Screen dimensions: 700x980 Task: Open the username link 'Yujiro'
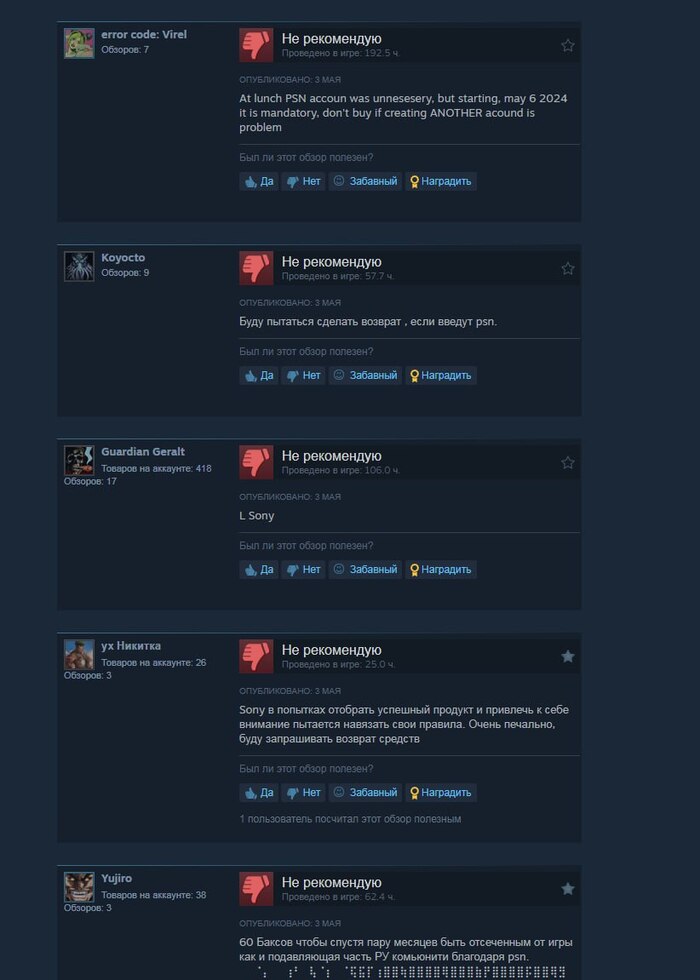[116, 878]
